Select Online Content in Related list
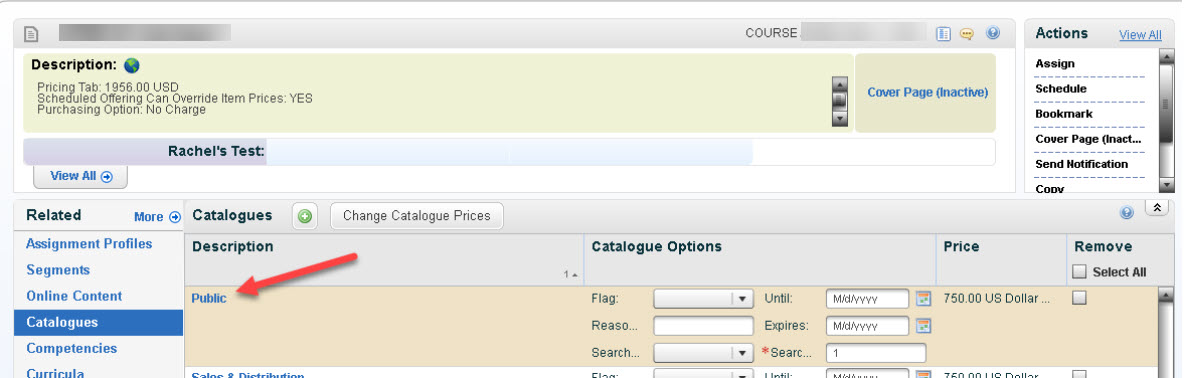 coord(74,296)
